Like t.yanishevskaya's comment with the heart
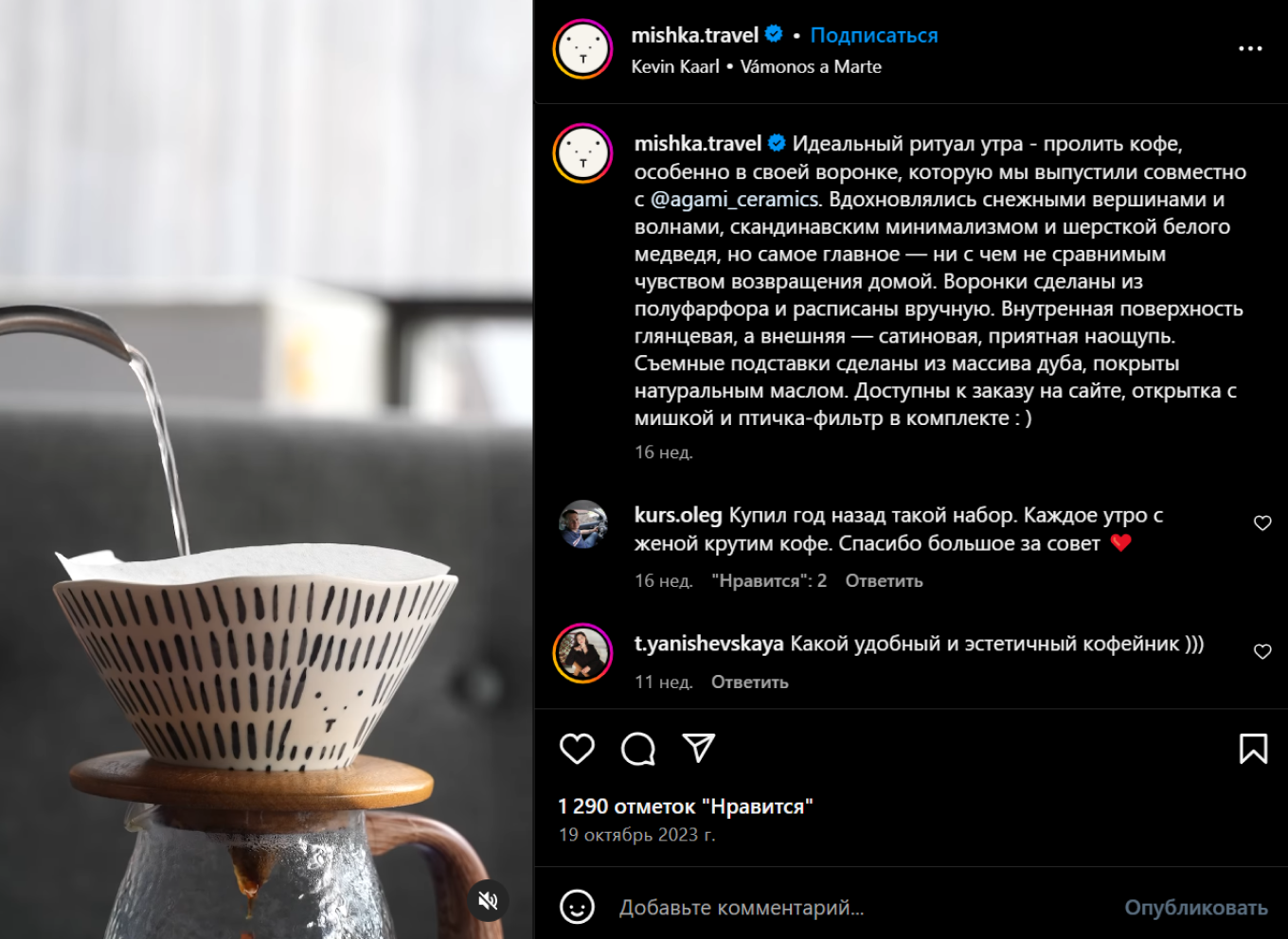 tap(1262, 651)
